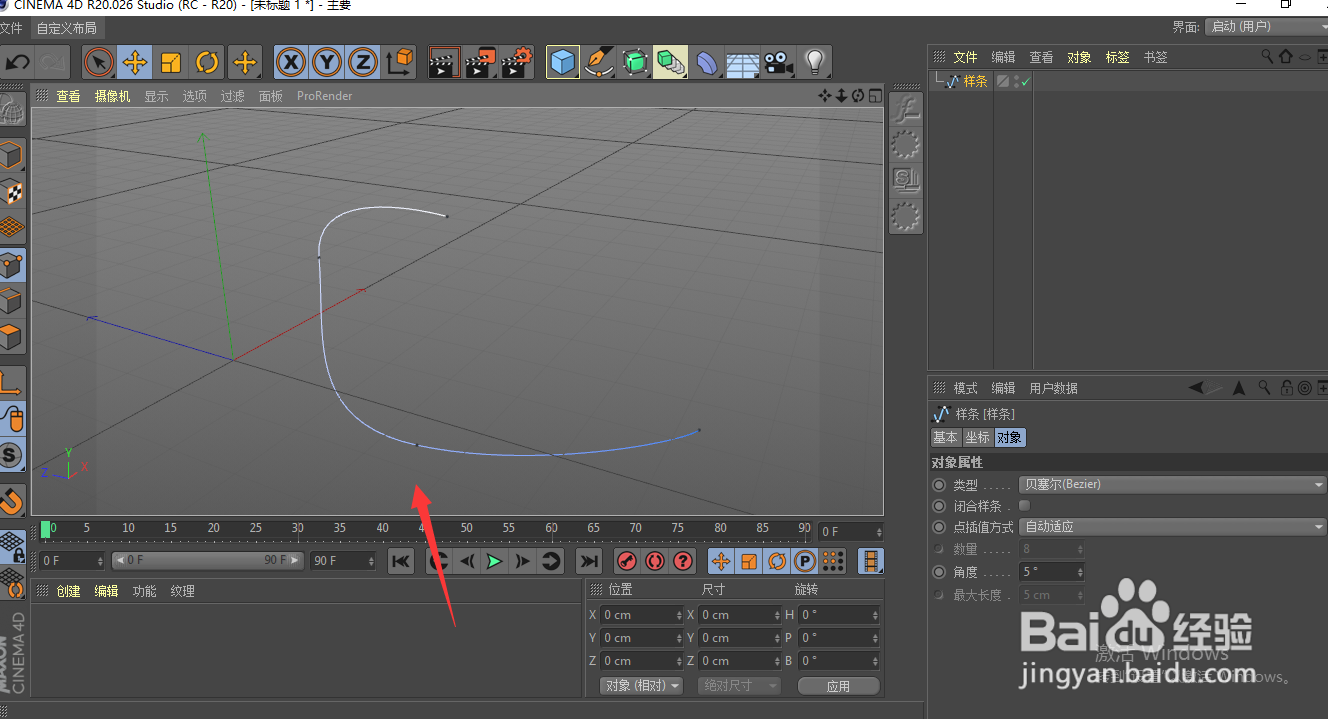Open the 点插值方式 dropdown

pos(1173,527)
